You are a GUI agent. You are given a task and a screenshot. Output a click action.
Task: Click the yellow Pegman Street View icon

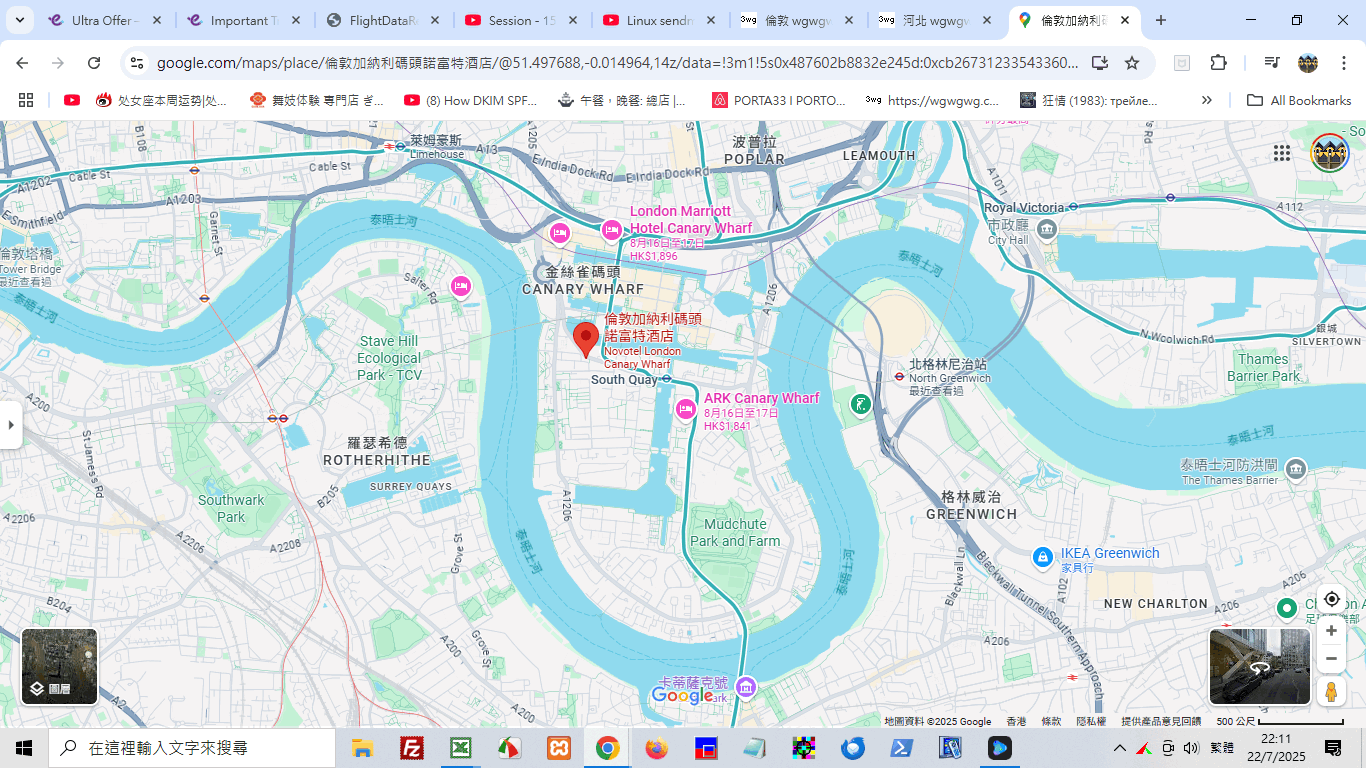point(1331,691)
